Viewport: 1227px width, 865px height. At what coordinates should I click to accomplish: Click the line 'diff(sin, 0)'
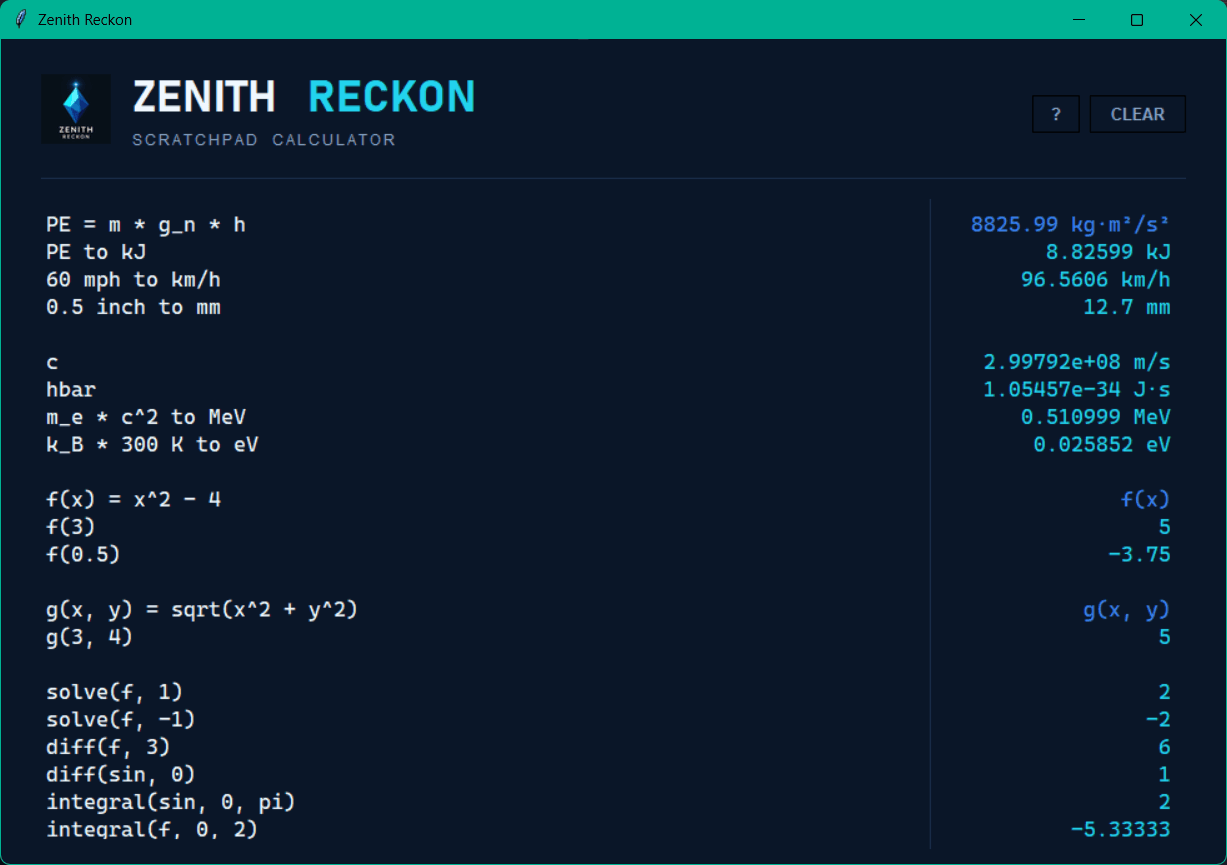click(121, 774)
